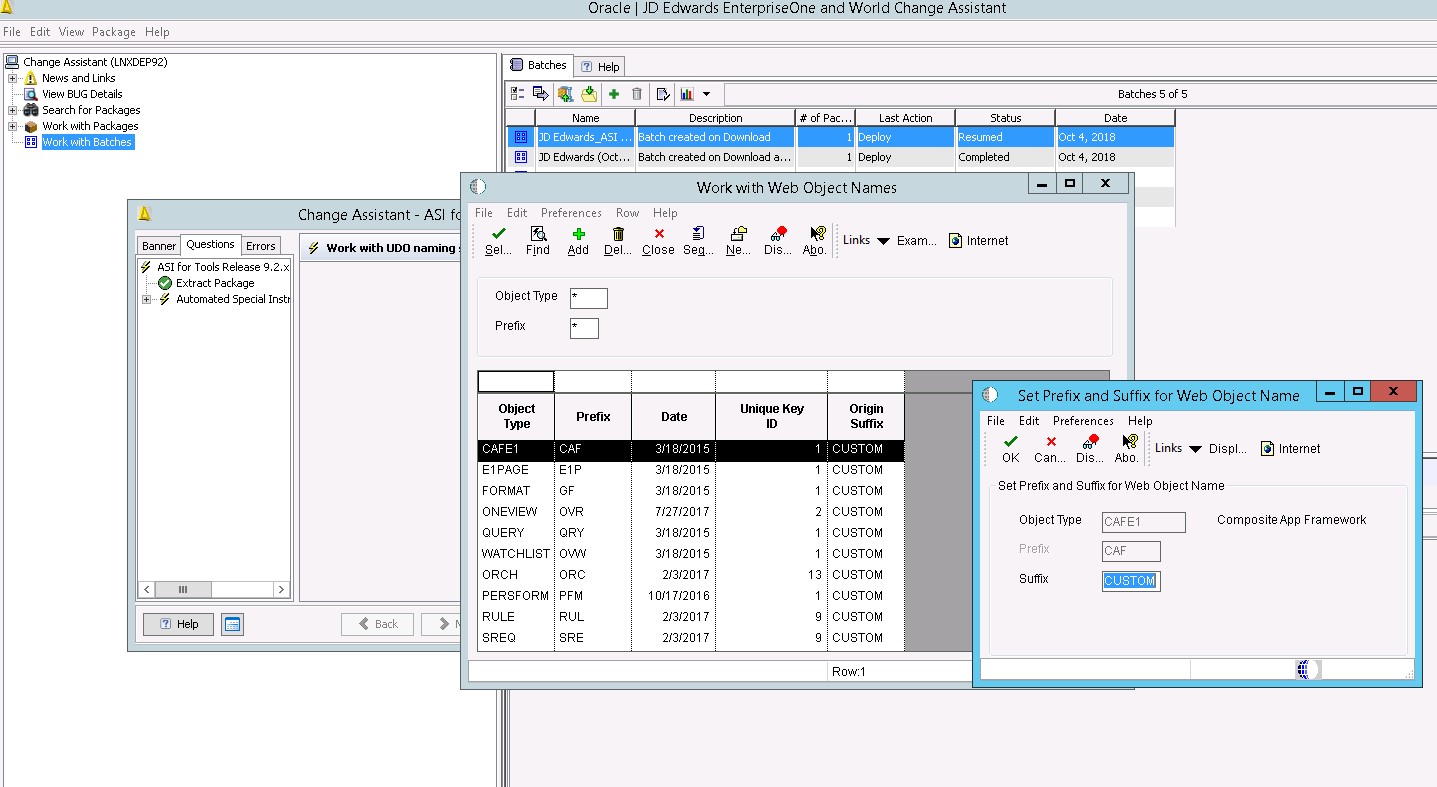Click the Back button in Change Assistant wizard
Viewport: 1437px width, 787px height.
pos(377,623)
